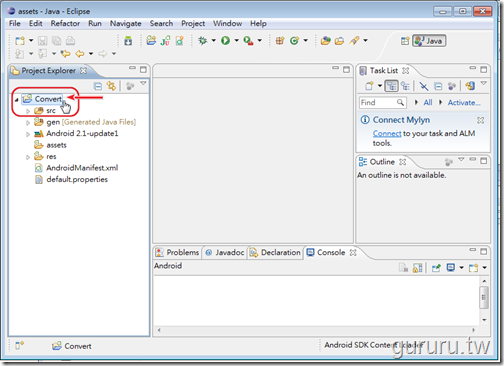Image resolution: width=504 pixels, height=366 pixels.
Task: Open the Project menu
Action: coord(193,23)
